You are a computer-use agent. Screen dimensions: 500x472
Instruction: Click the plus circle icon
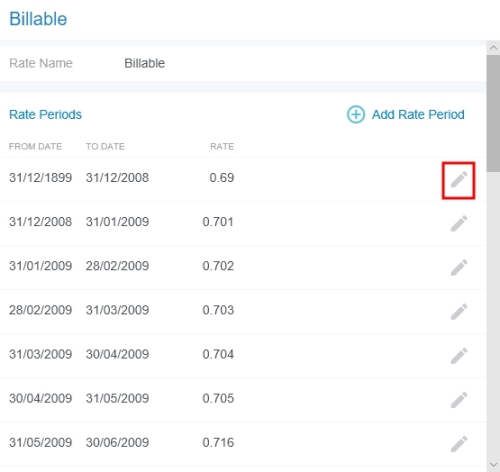[x=356, y=115]
